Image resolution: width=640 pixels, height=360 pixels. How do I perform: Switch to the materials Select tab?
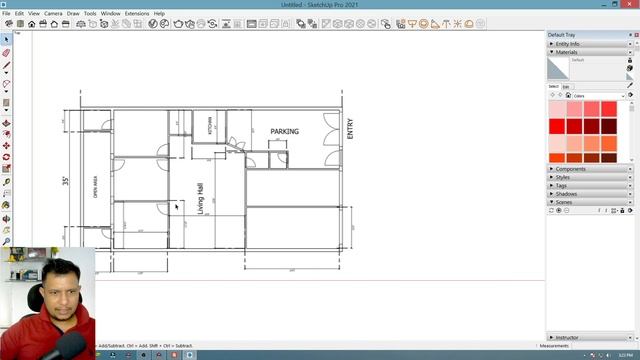pyautogui.click(x=553, y=87)
